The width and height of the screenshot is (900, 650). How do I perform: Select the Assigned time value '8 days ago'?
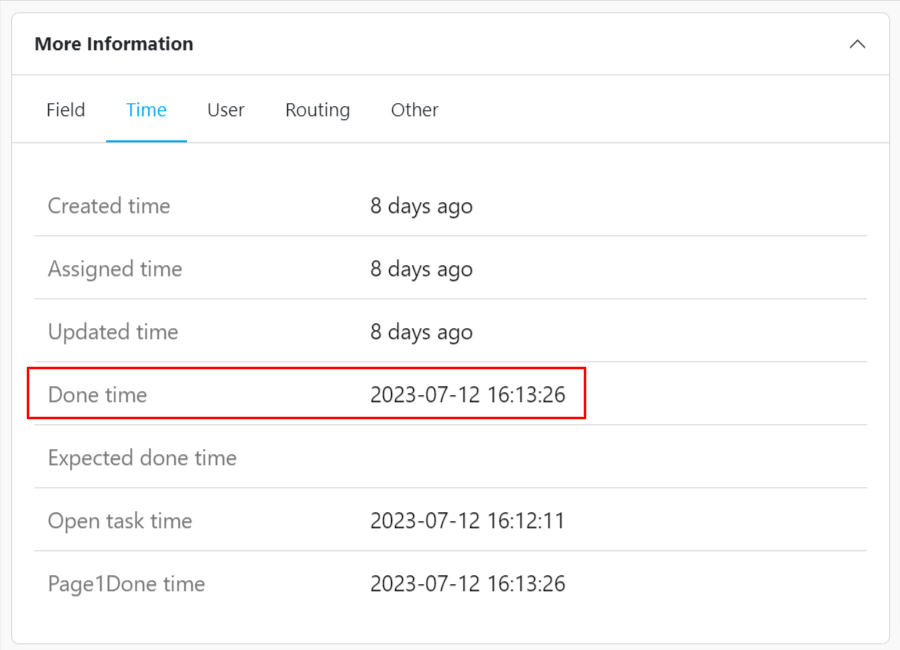(421, 269)
